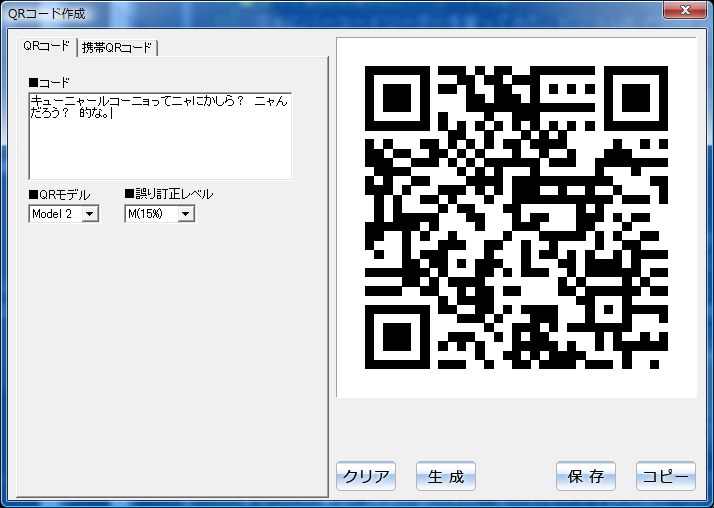The width and height of the screenshot is (714, 508).
Task: Click the QRコード作成 window title
Action: tap(46, 14)
